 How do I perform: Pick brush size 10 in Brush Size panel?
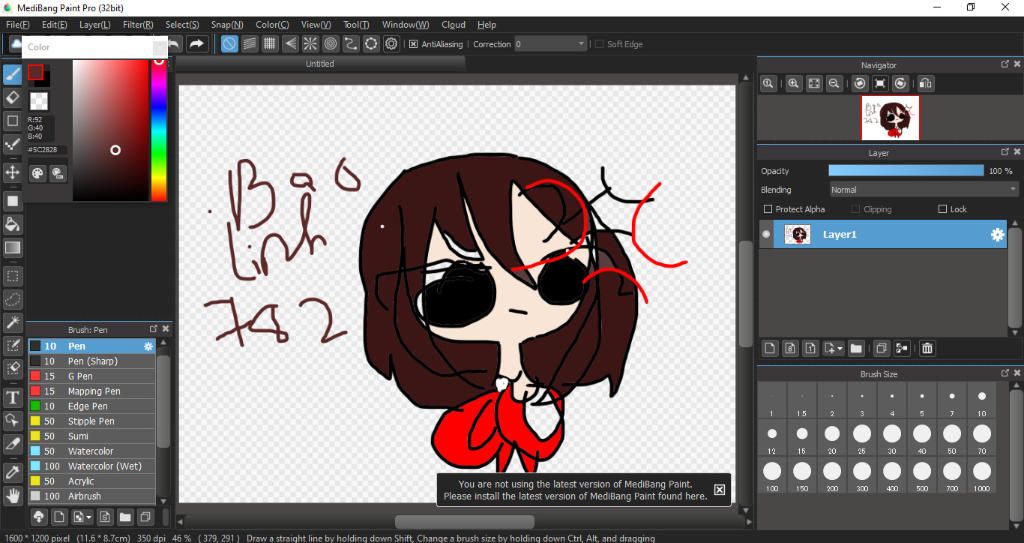point(982,401)
